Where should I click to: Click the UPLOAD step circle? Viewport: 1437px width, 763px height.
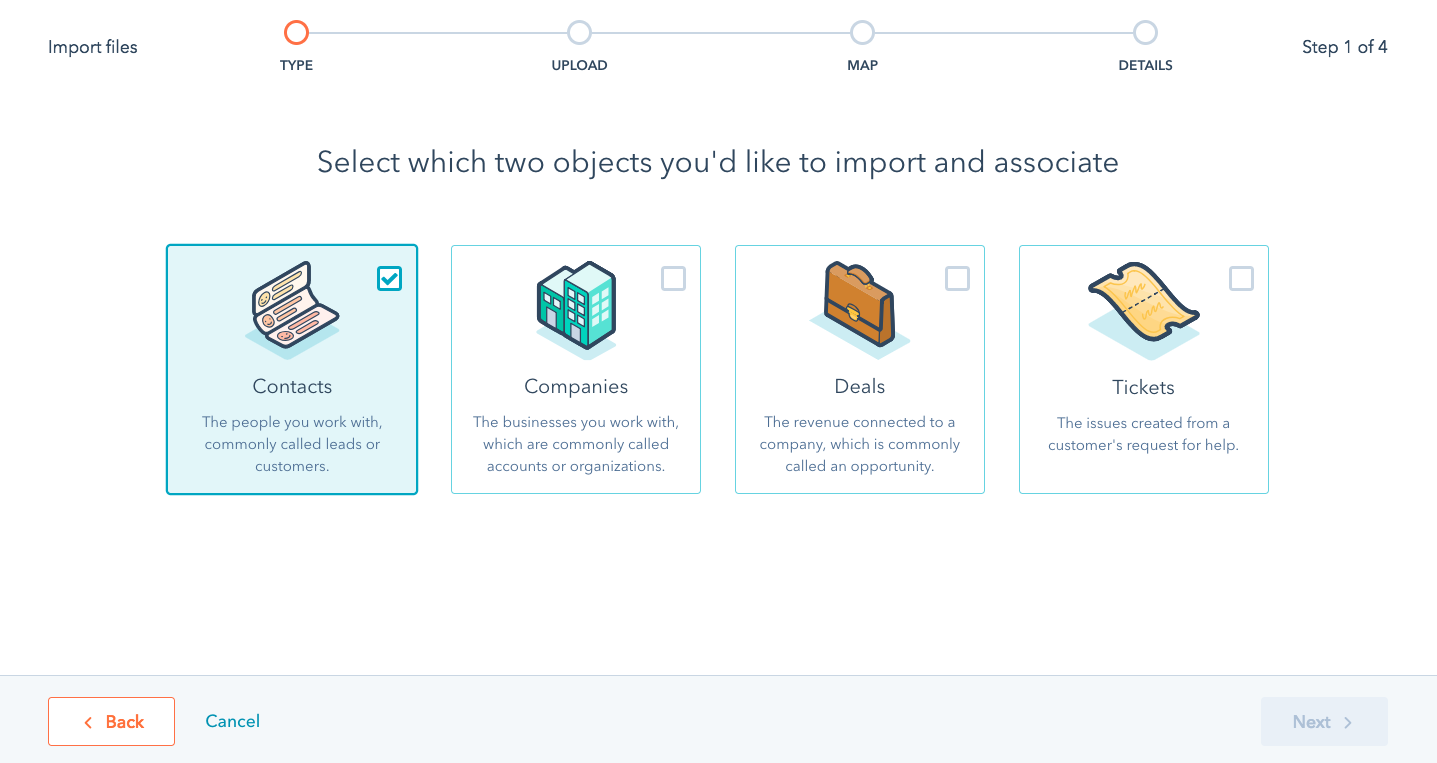(579, 32)
